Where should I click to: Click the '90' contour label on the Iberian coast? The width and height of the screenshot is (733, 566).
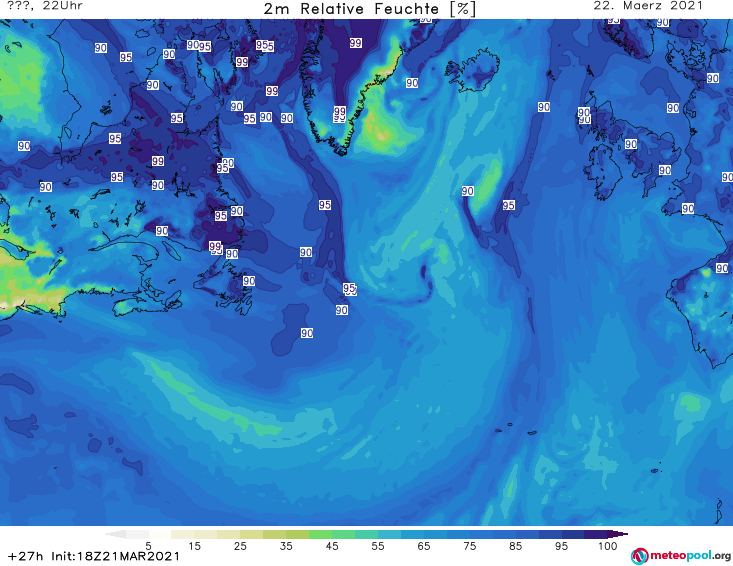[722, 268]
